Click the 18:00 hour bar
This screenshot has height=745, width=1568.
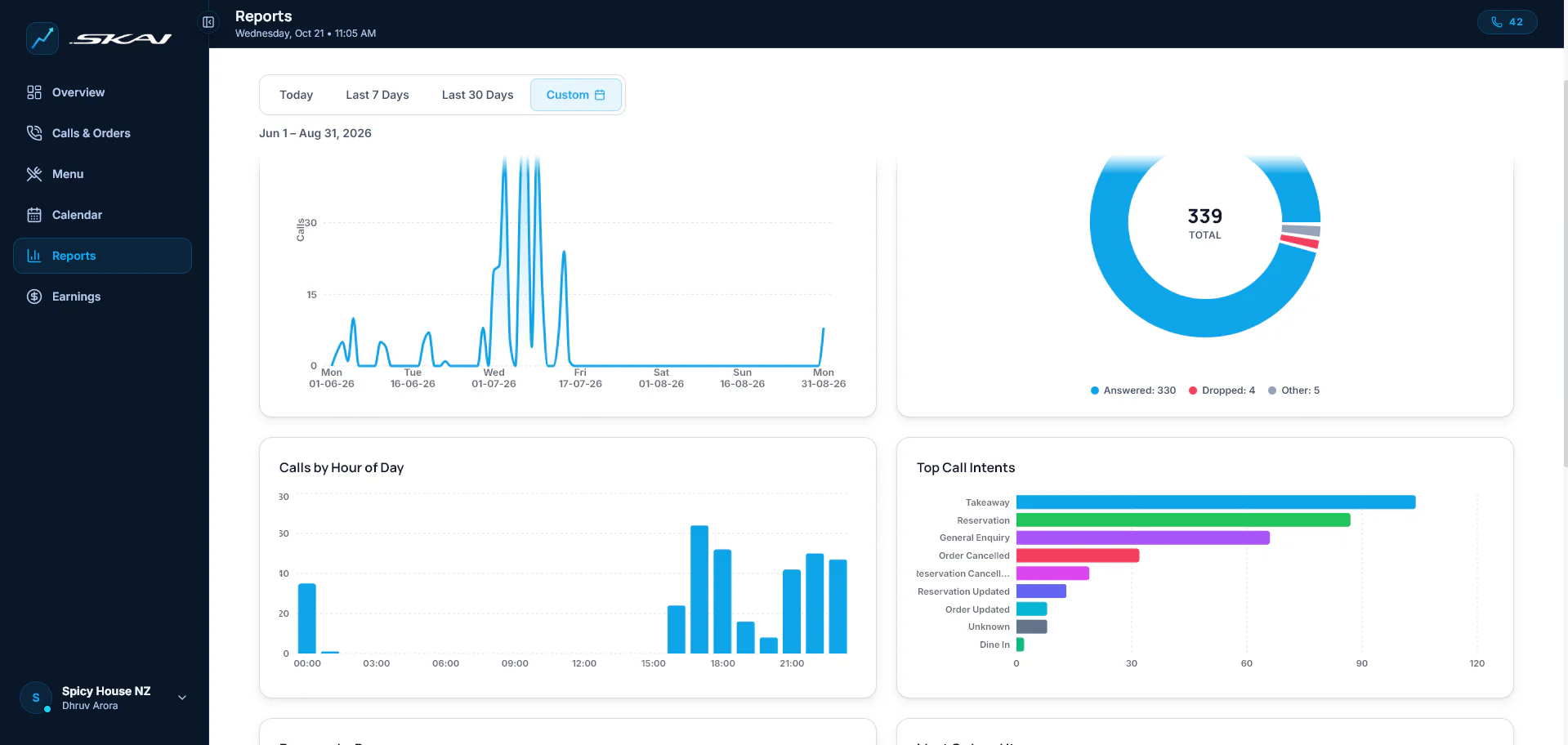(722, 601)
